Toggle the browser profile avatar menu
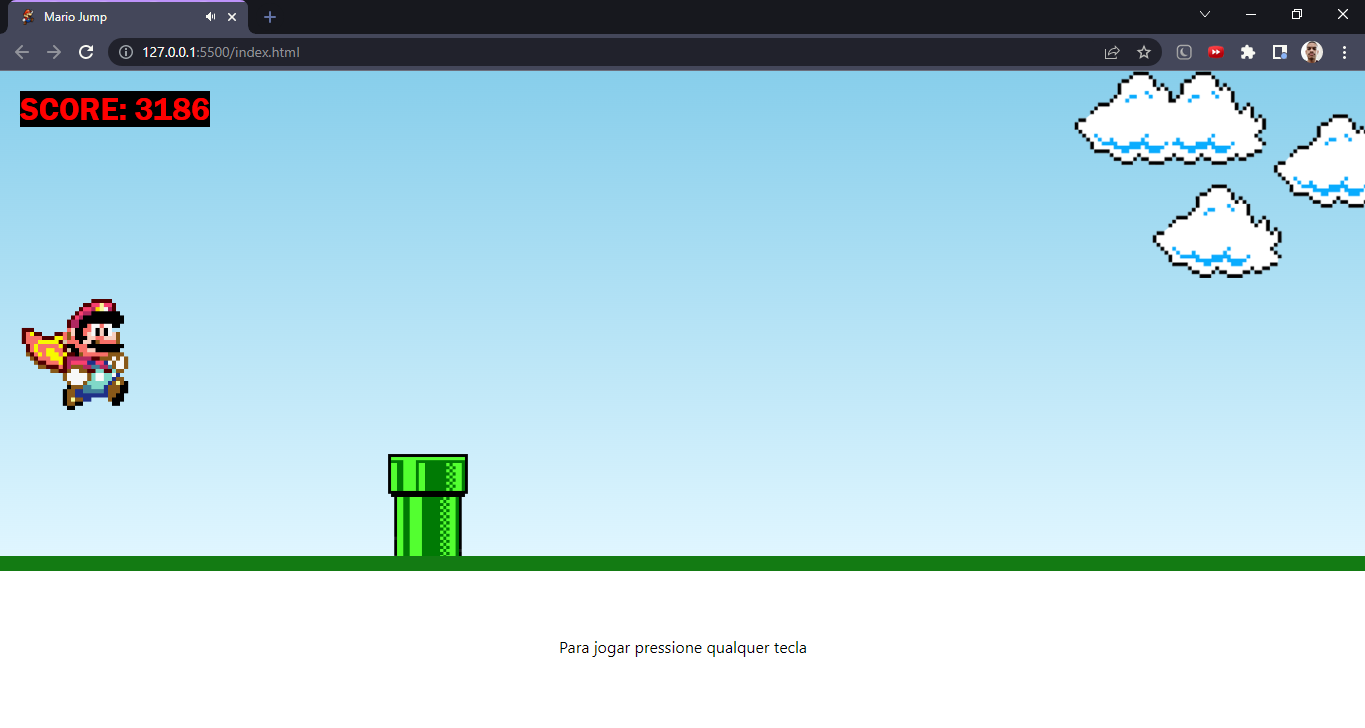 tap(1311, 52)
